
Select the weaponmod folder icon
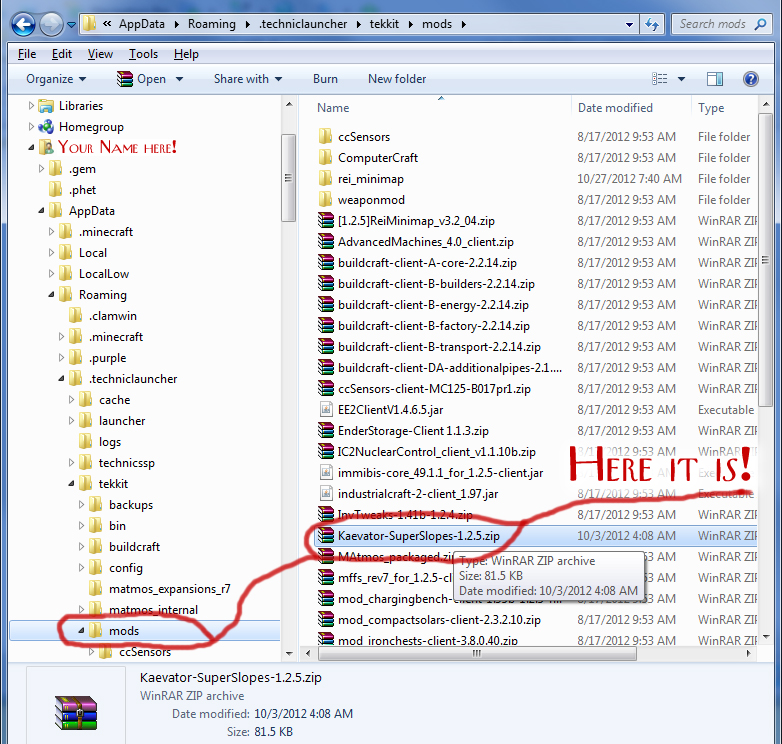326,199
